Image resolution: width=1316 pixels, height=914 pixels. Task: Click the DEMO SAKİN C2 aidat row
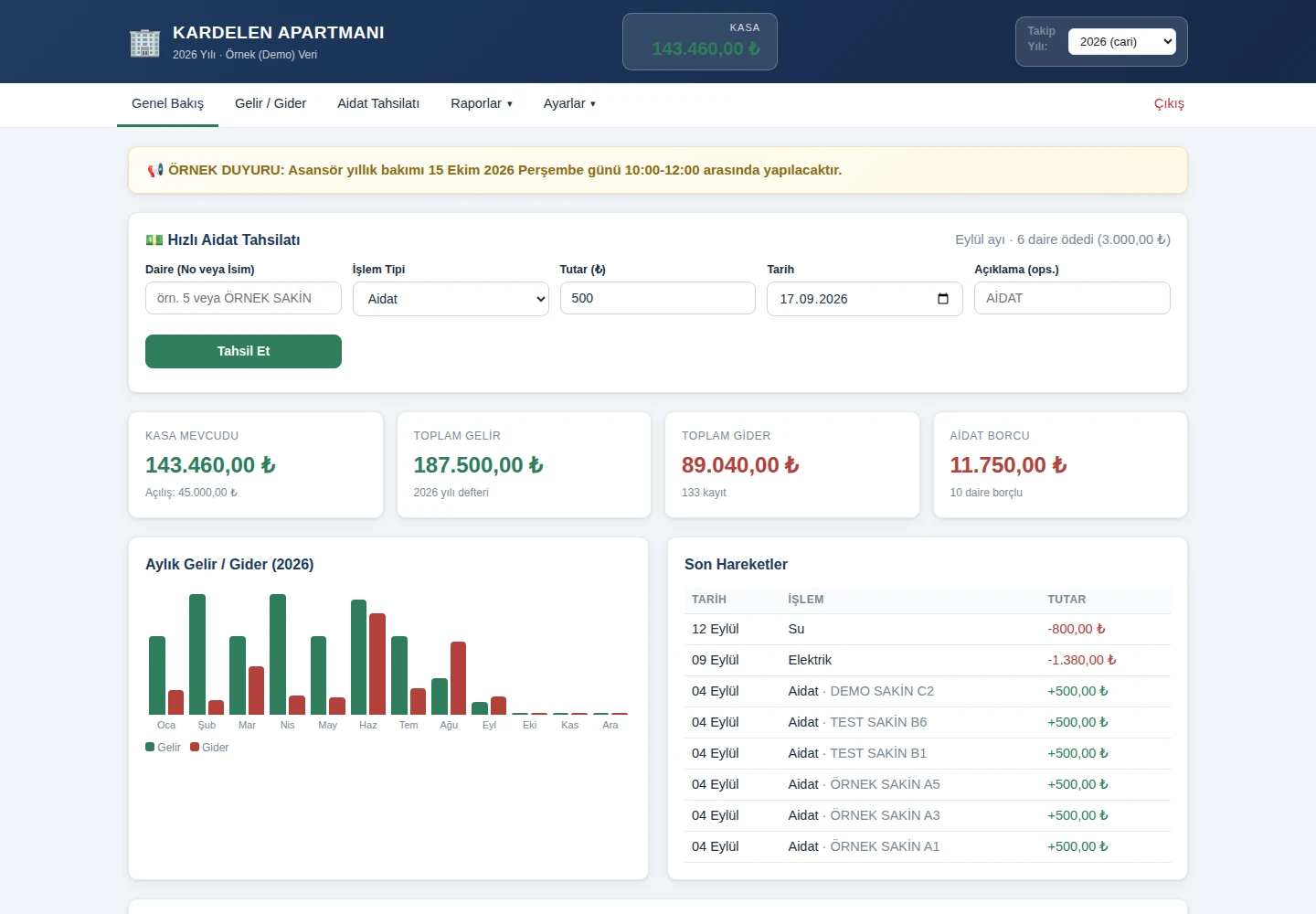coord(928,691)
